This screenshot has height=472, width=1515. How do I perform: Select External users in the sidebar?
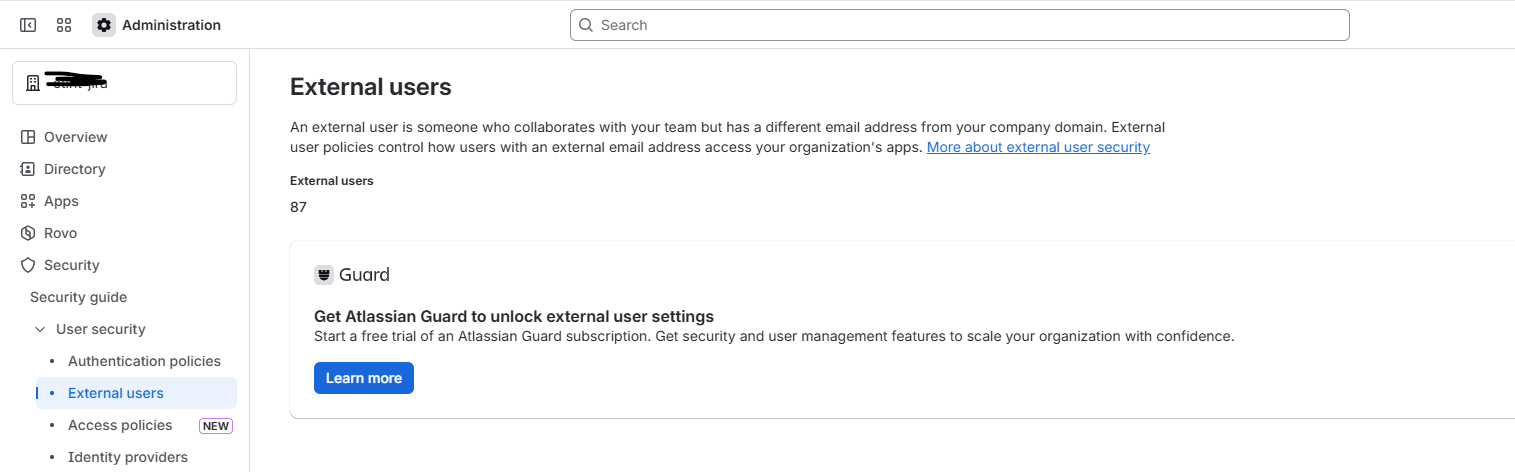[x=136, y=393]
